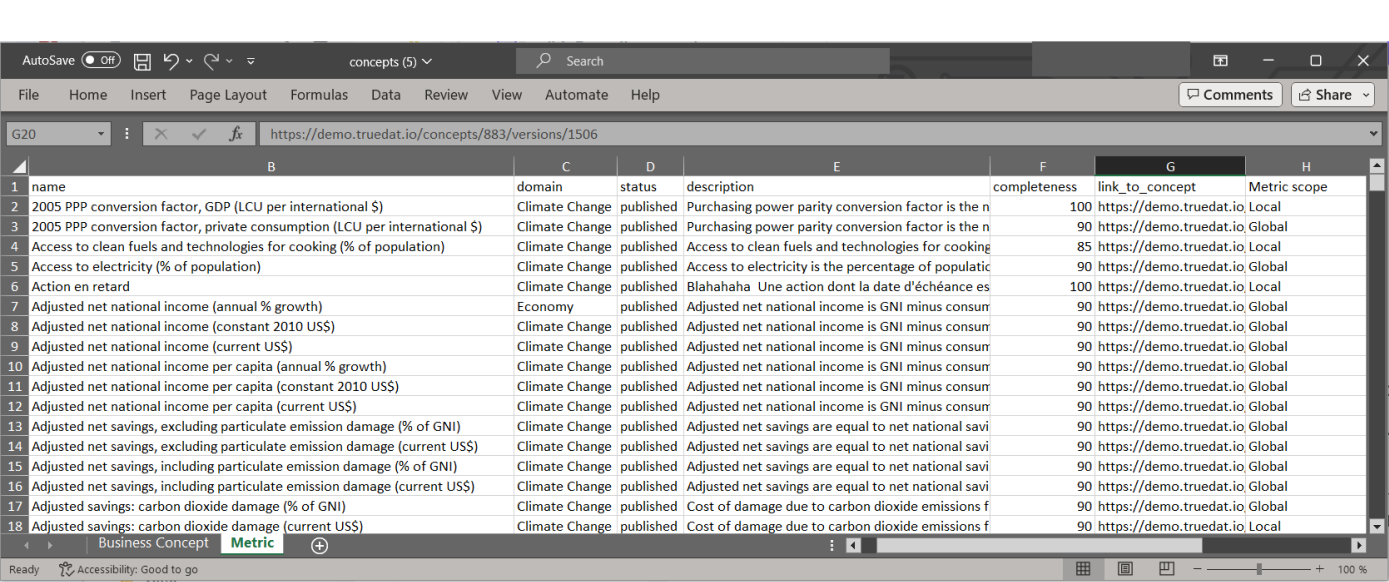1389x582 pixels.
Task: Click the Redo arrow icon
Action: pyautogui.click(x=211, y=61)
